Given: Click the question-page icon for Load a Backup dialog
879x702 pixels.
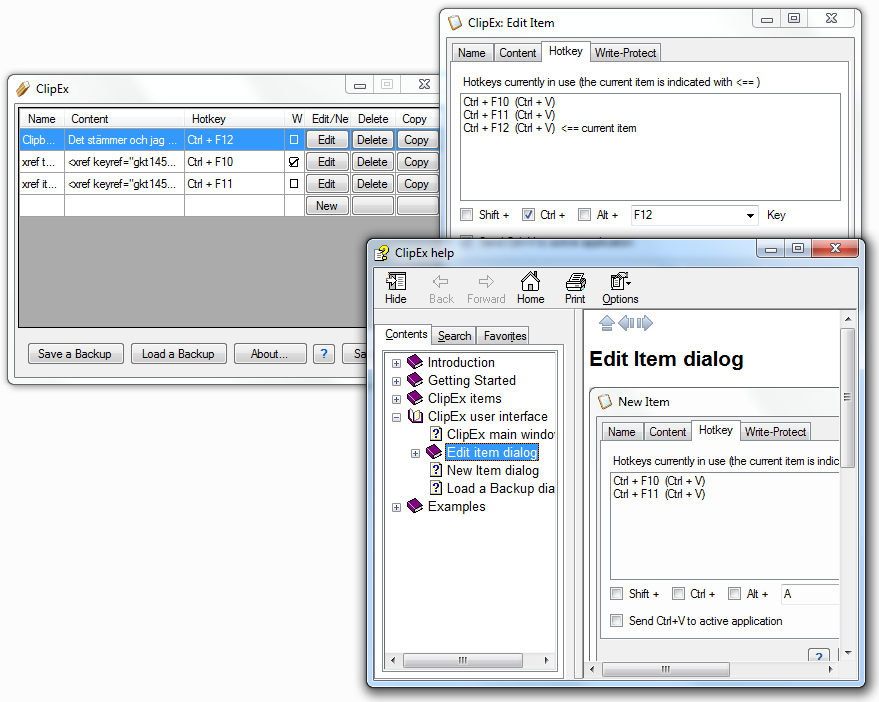Looking at the screenshot, I should point(436,488).
